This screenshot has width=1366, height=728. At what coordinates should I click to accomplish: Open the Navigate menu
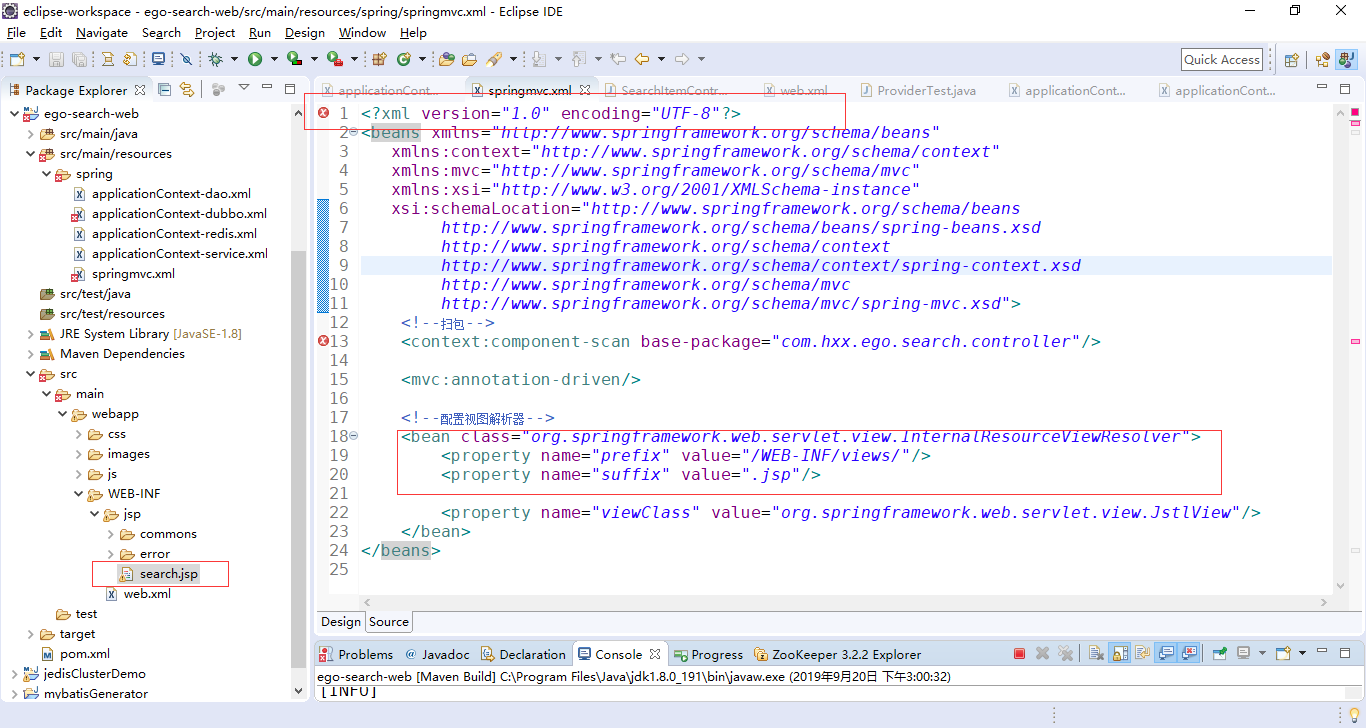(102, 32)
